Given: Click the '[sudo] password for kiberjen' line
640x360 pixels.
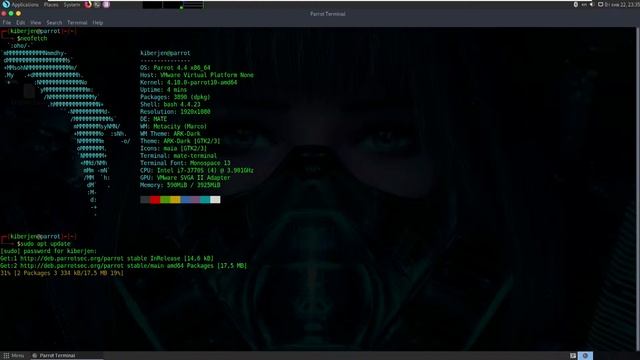Looking at the screenshot, I should (49, 251).
